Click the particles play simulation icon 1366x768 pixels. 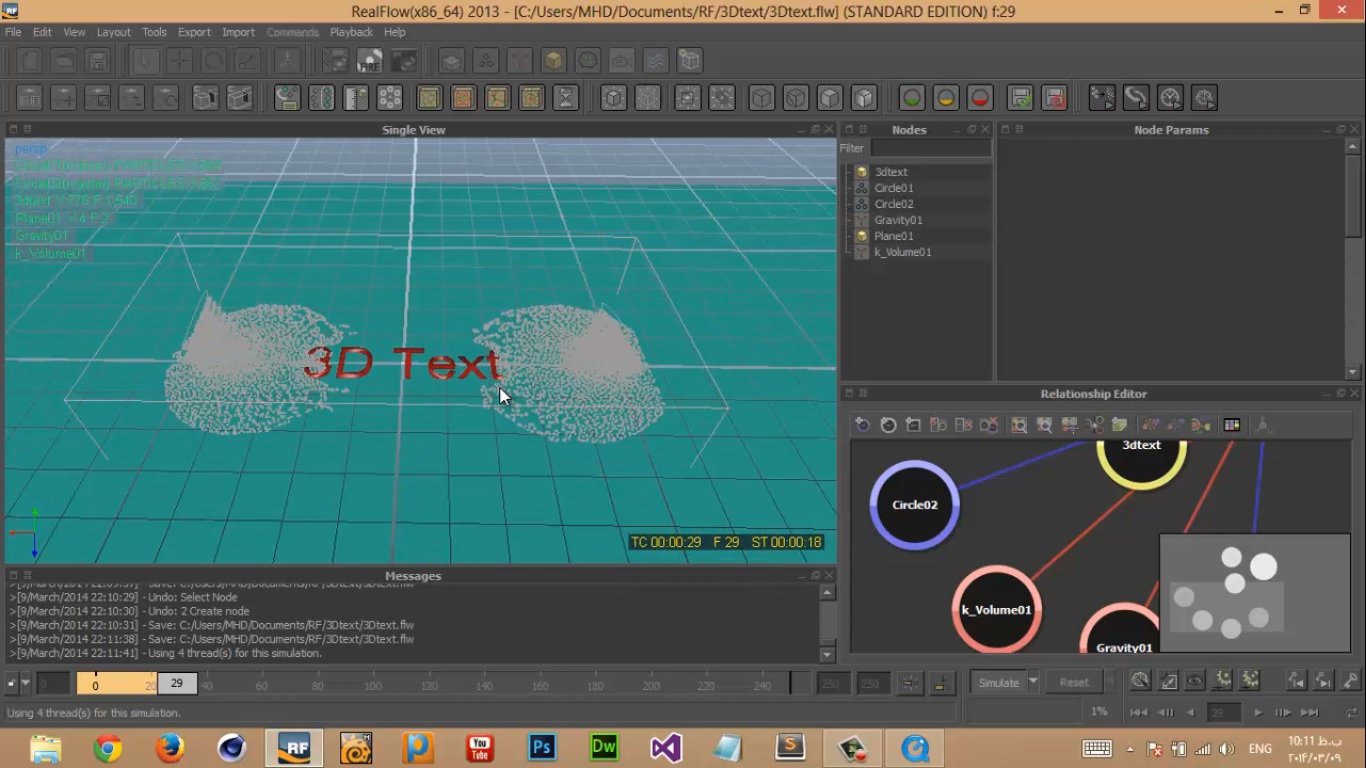(x=1102, y=98)
